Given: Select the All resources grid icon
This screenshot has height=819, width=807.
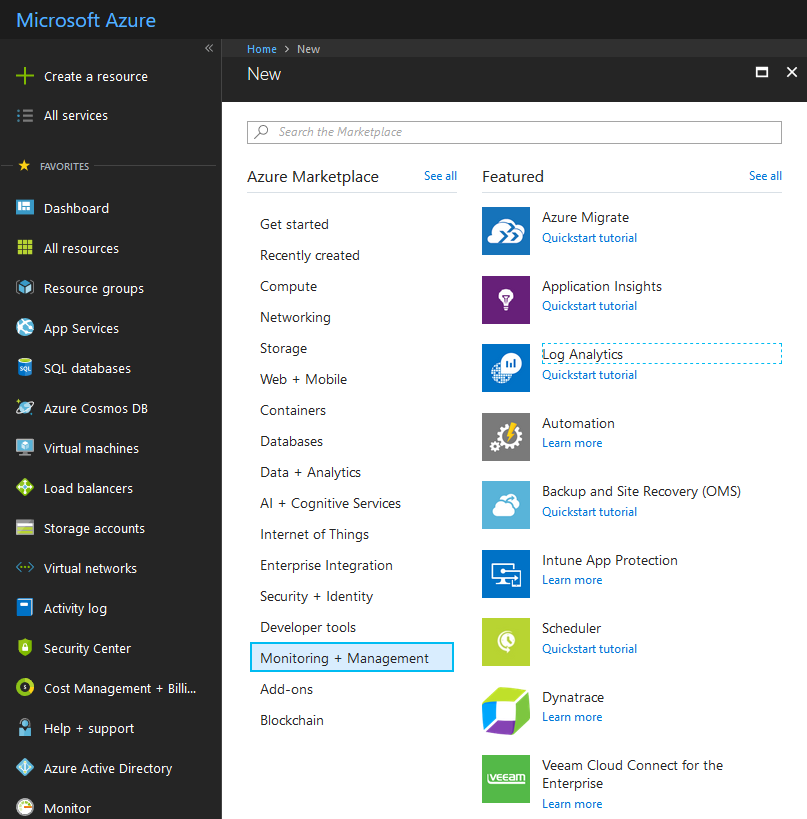Looking at the screenshot, I should point(25,247).
